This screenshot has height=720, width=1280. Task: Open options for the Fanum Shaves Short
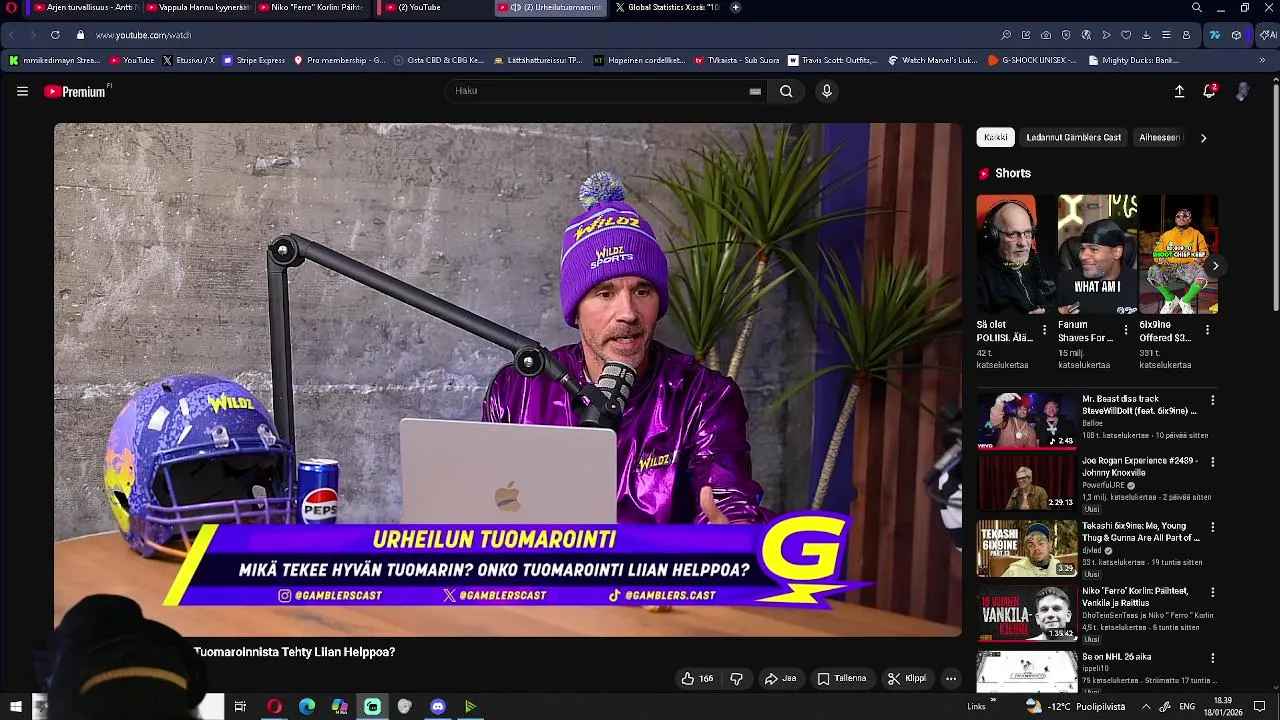pyautogui.click(x=1126, y=329)
